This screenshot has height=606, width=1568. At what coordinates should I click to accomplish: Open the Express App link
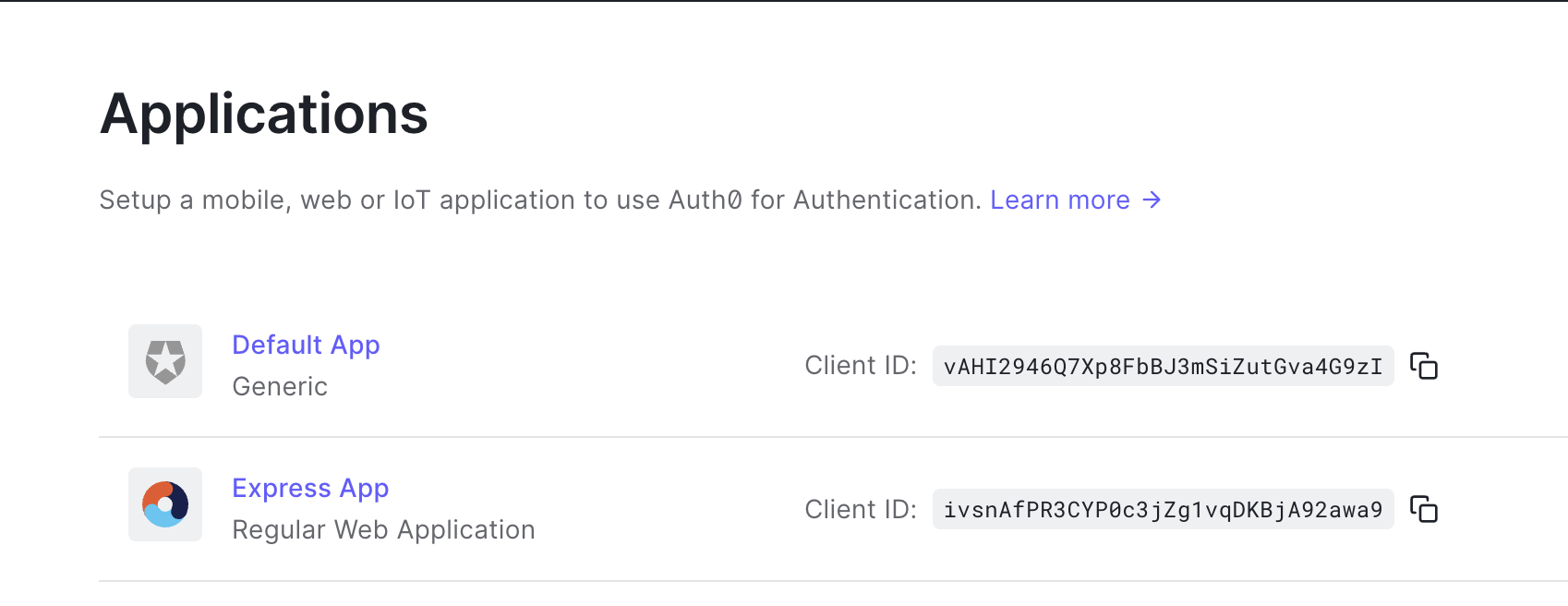[x=310, y=488]
